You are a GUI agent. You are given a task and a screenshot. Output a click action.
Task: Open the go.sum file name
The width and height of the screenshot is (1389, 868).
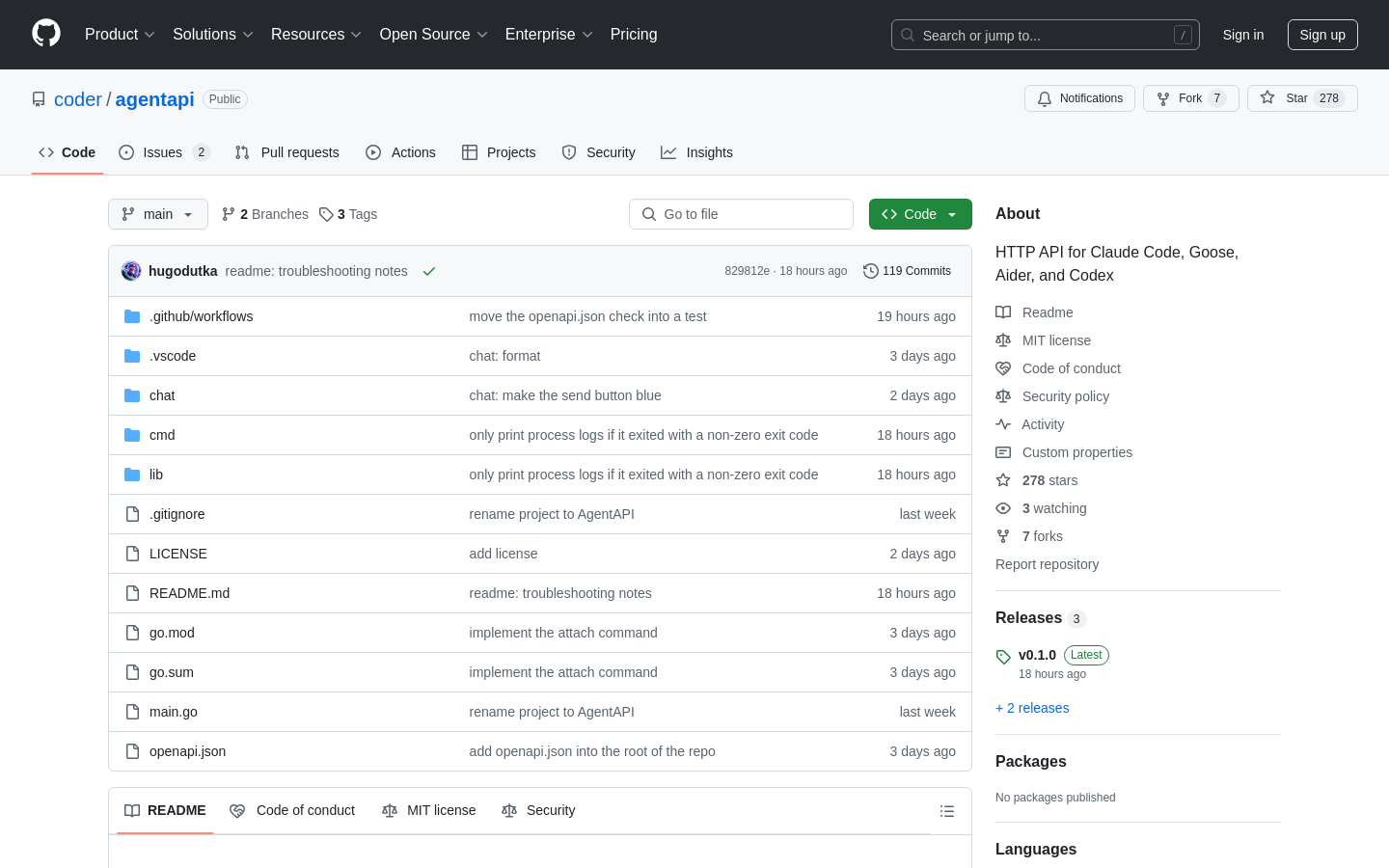coord(172,672)
